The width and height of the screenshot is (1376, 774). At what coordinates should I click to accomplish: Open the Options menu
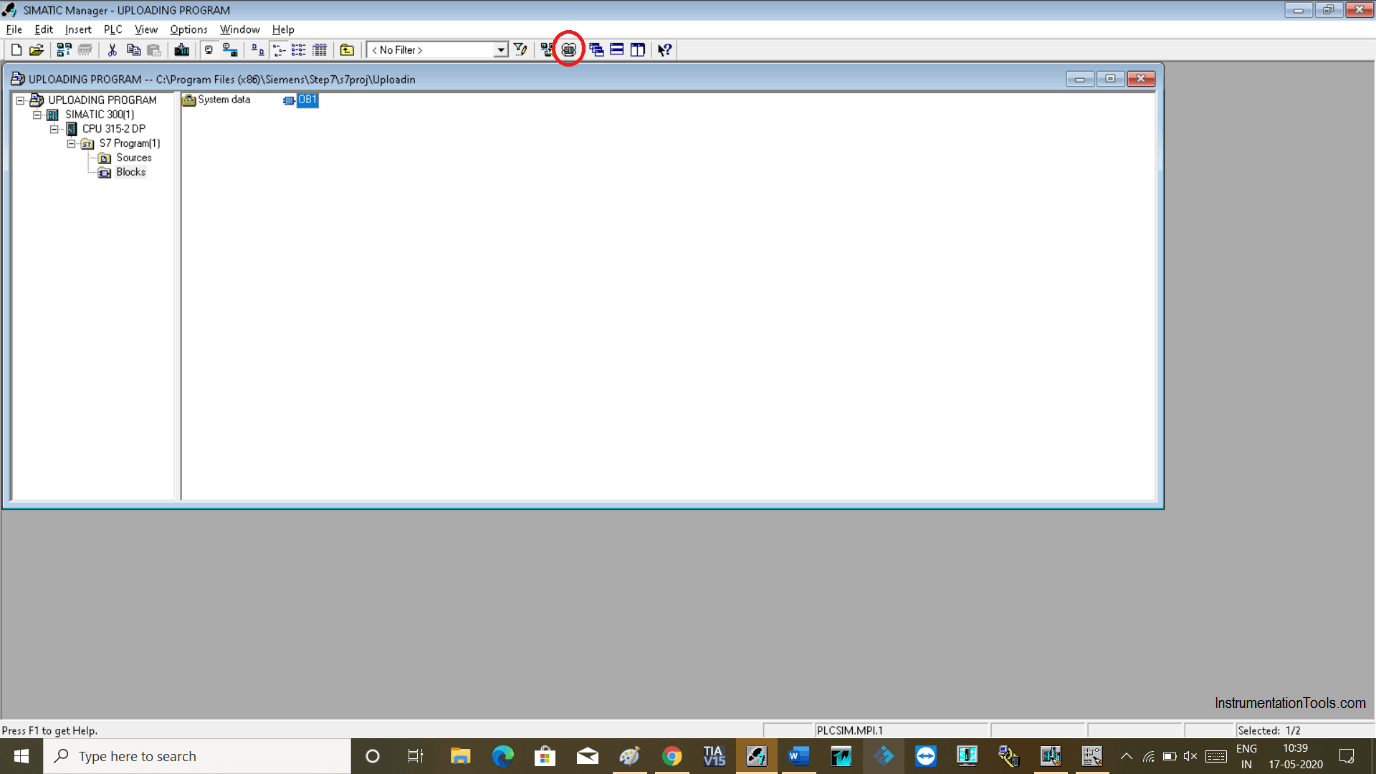(x=189, y=29)
